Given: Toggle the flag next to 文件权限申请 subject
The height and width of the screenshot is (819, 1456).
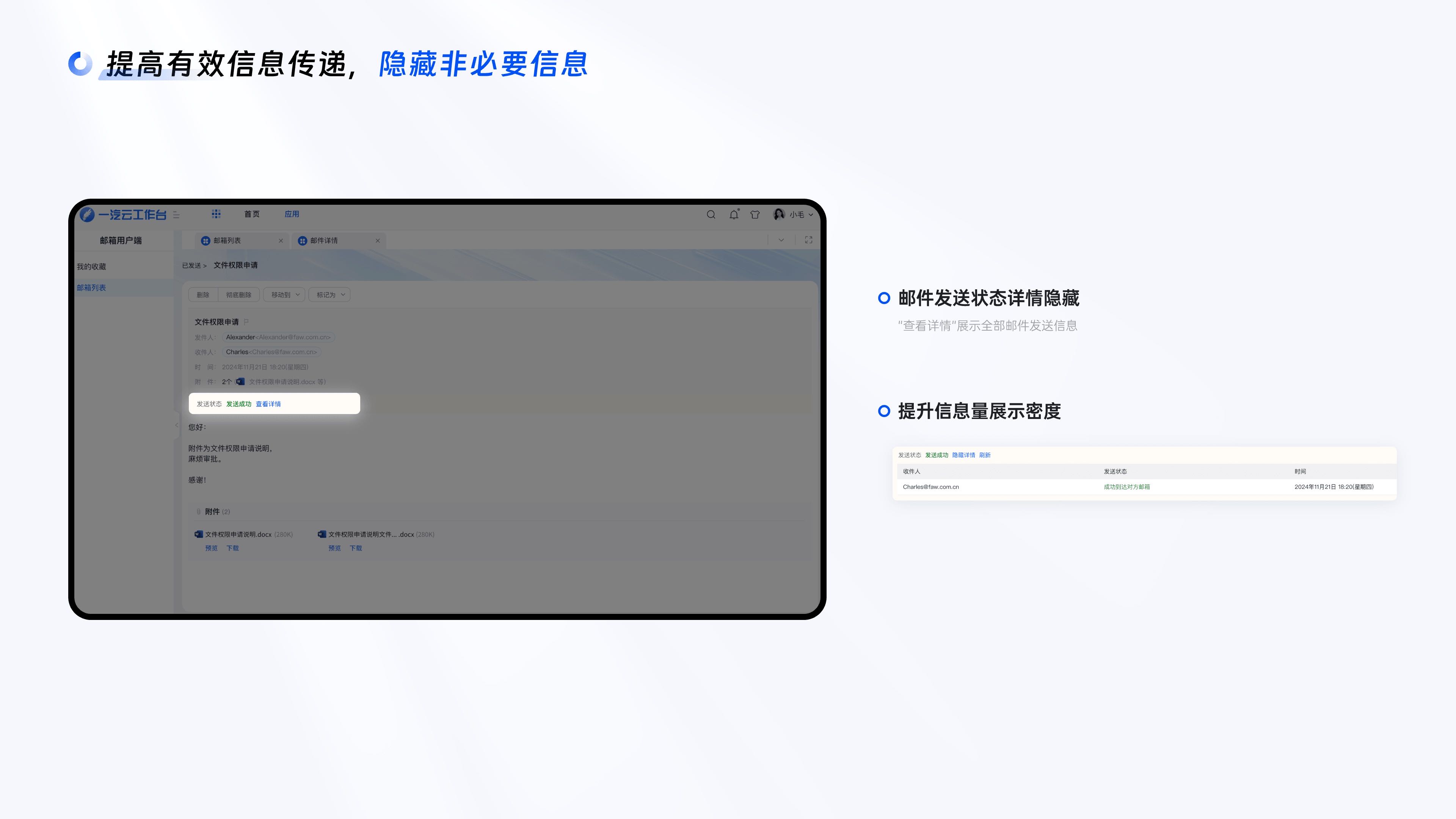Looking at the screenshot, I should tap(246, 322).
